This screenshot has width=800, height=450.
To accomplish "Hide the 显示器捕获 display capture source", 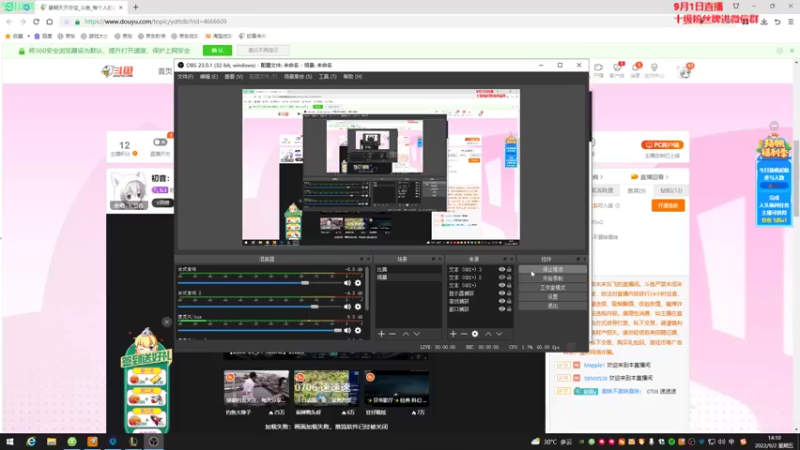I will click(x=502, y=293).
